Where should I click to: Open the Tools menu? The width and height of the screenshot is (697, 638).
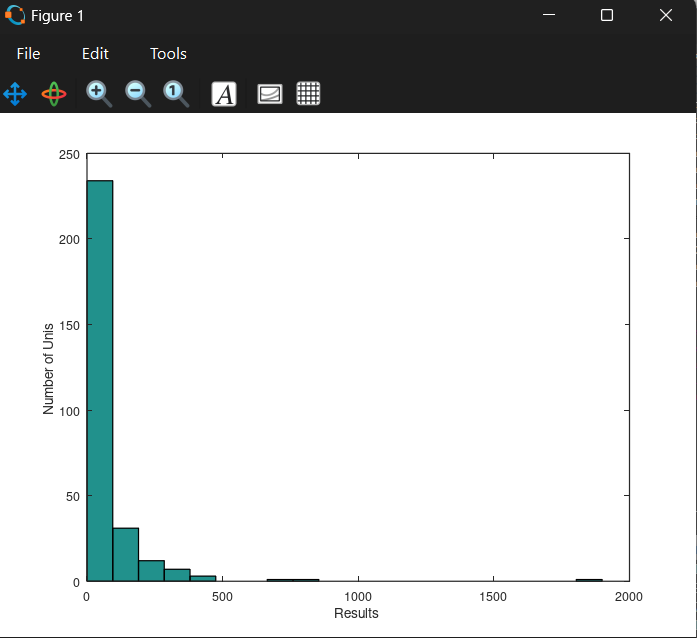coord(168,54)
